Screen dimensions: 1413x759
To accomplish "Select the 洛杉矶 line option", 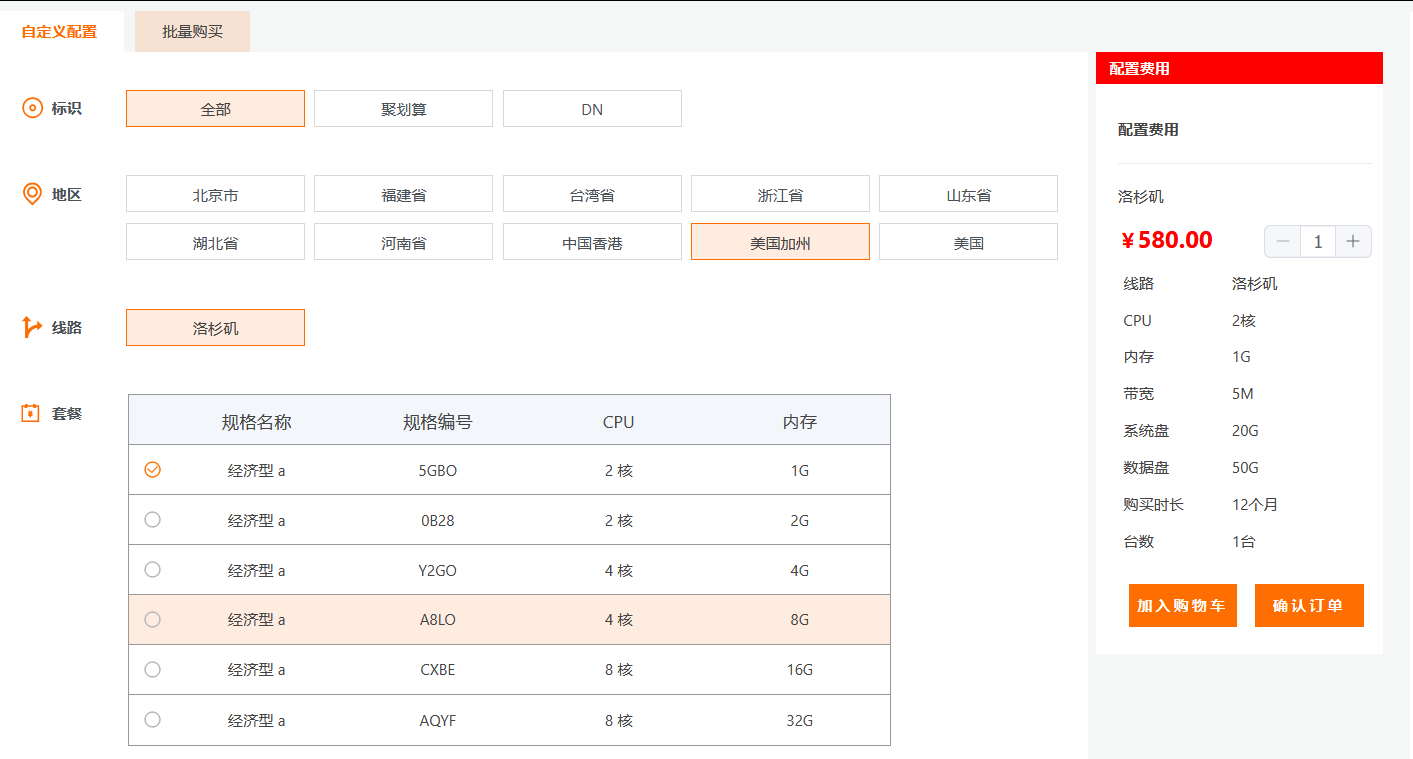I will pos(215,328).
